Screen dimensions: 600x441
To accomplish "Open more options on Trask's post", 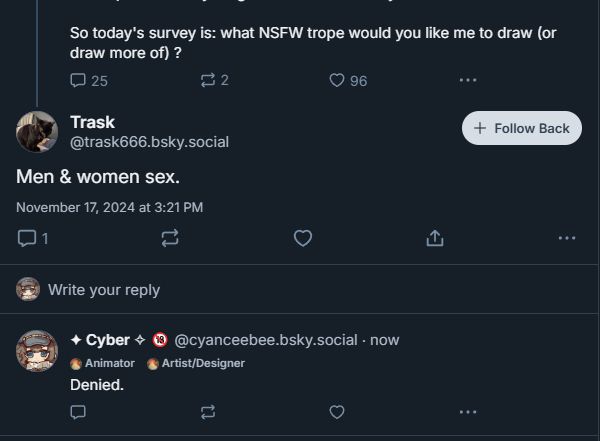I will tap(567, 238).
